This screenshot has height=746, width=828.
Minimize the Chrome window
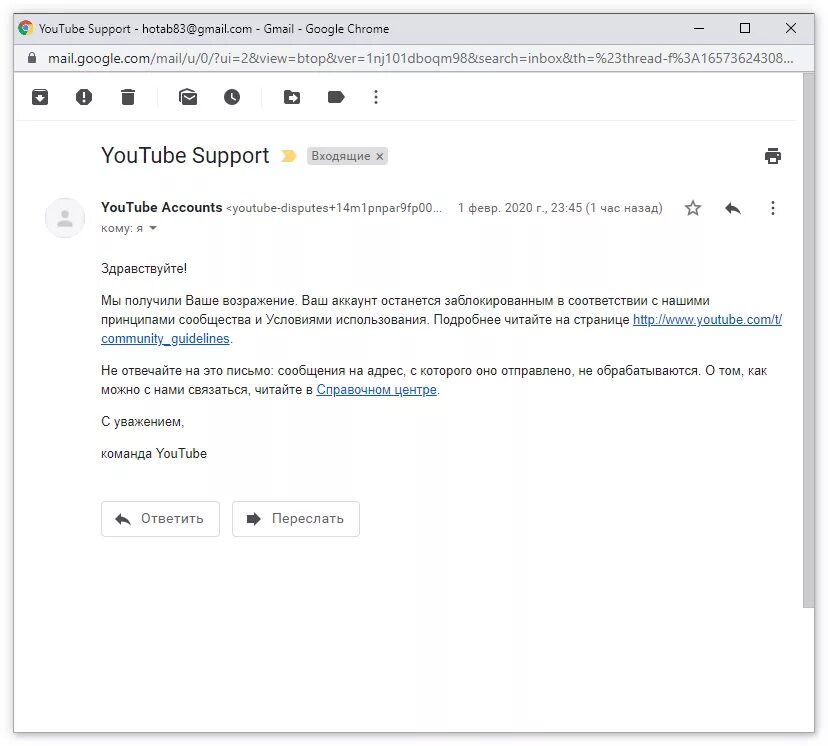699,28
